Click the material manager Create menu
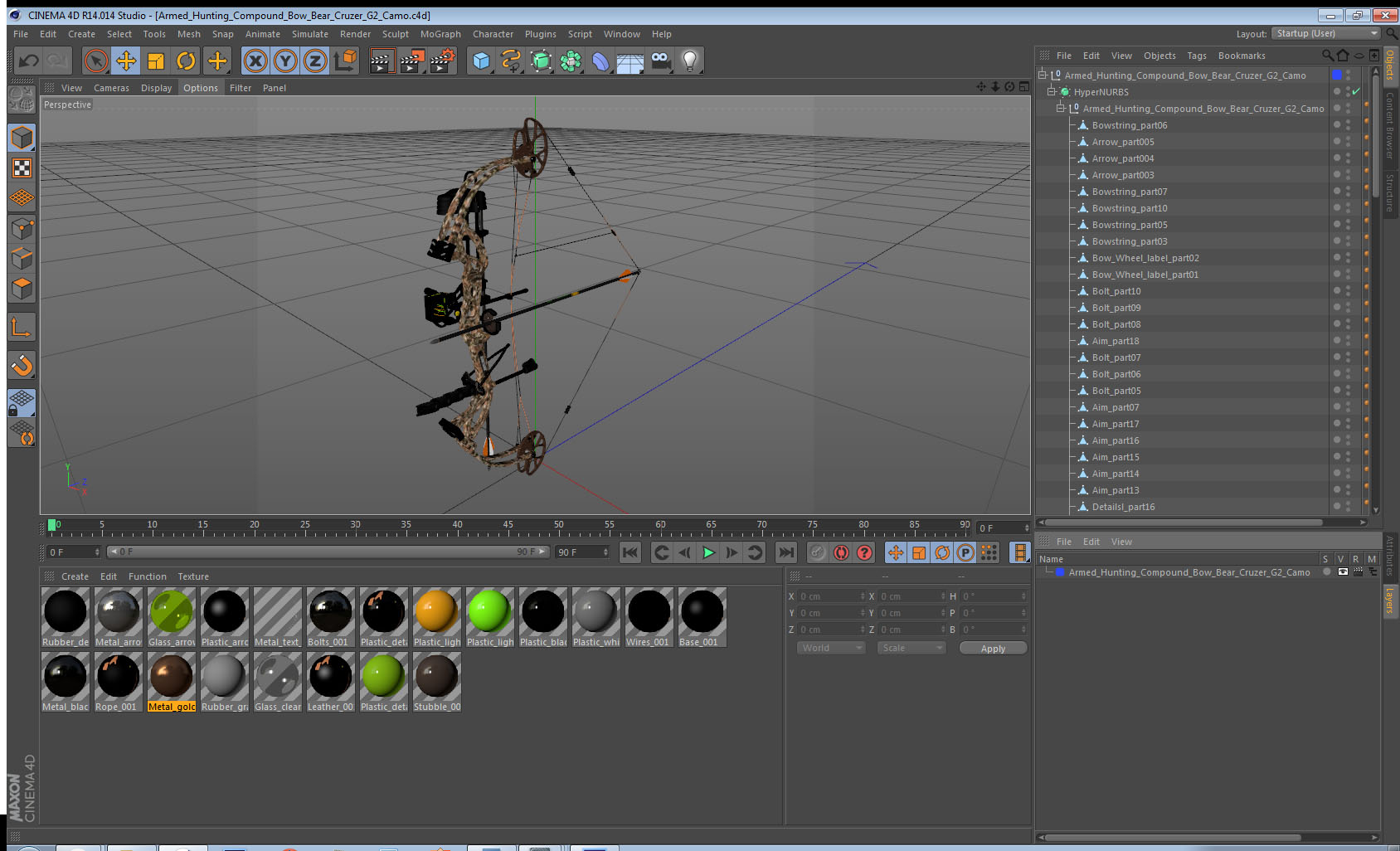 (x=75, y=576)
